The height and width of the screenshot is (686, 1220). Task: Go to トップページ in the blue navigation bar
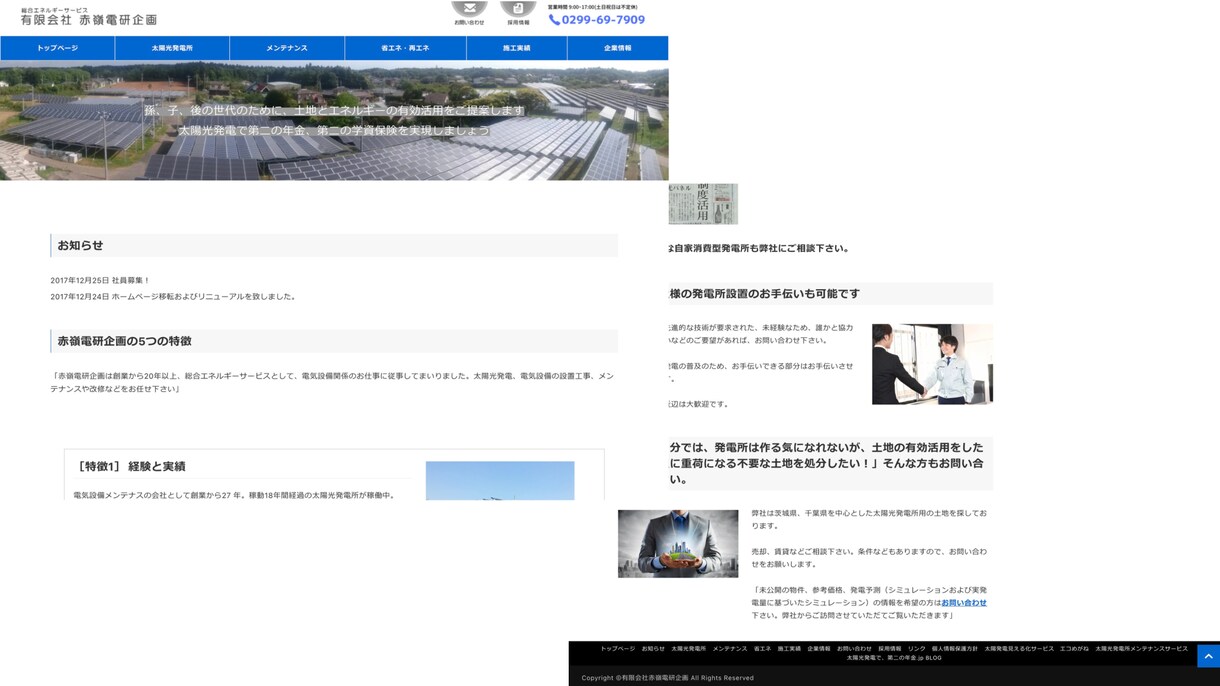click(57, 48)
